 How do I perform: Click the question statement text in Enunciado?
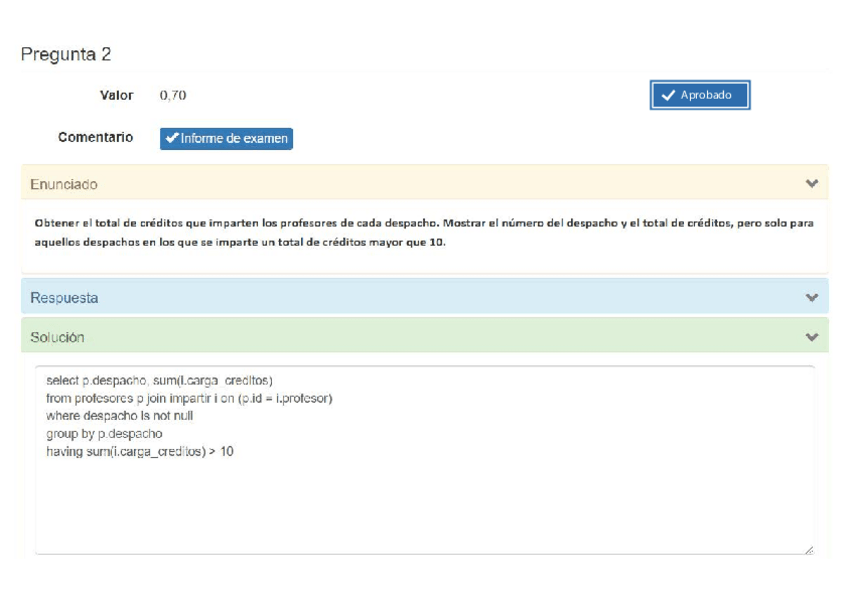pos(424,232)
